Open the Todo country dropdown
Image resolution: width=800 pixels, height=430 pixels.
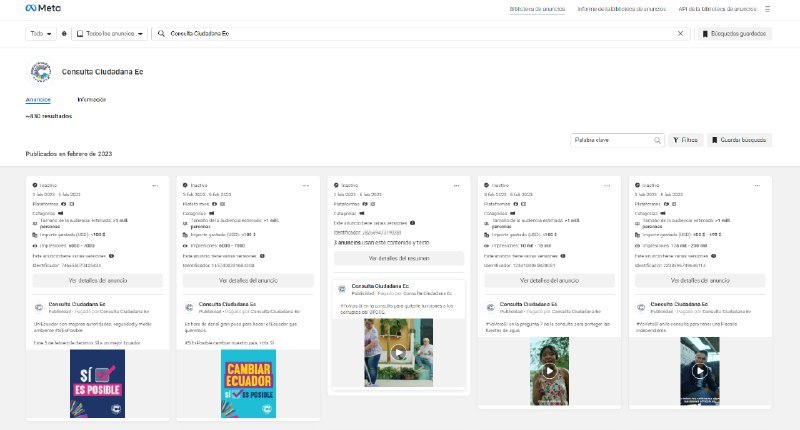(41, 34)
